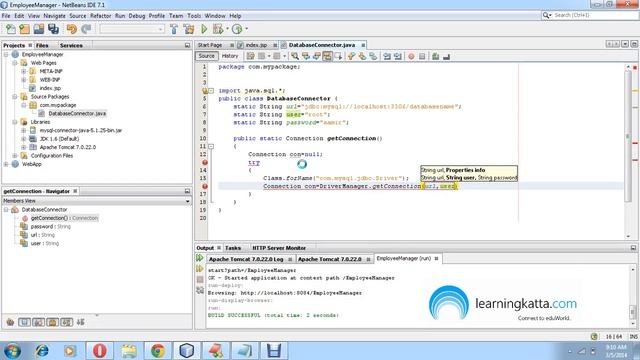This screenshot has width=640, height=360.
Task: Switch to the HTTP Server Monitor tab
Action: 279,248
